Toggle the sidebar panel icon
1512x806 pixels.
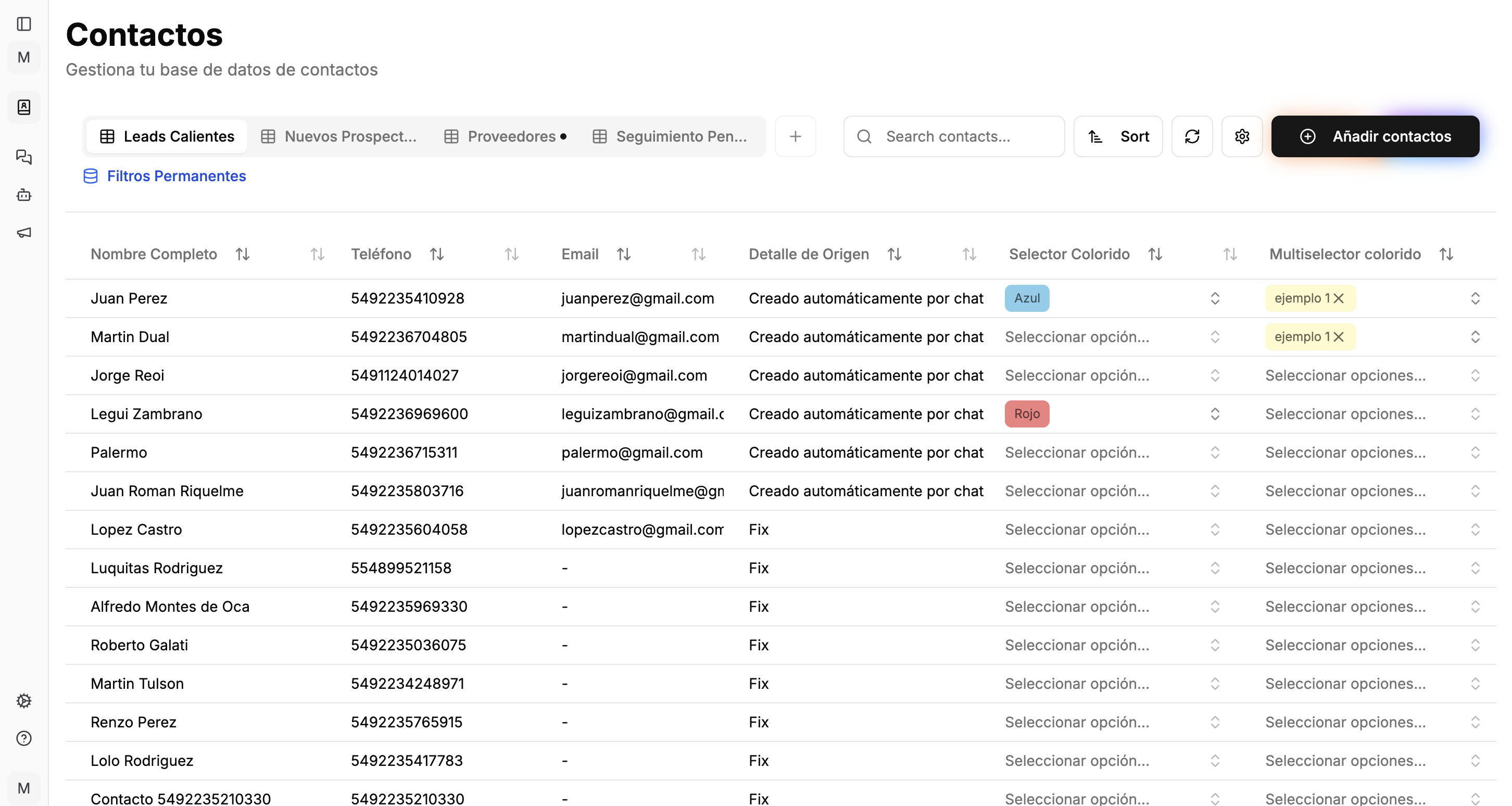24,24
